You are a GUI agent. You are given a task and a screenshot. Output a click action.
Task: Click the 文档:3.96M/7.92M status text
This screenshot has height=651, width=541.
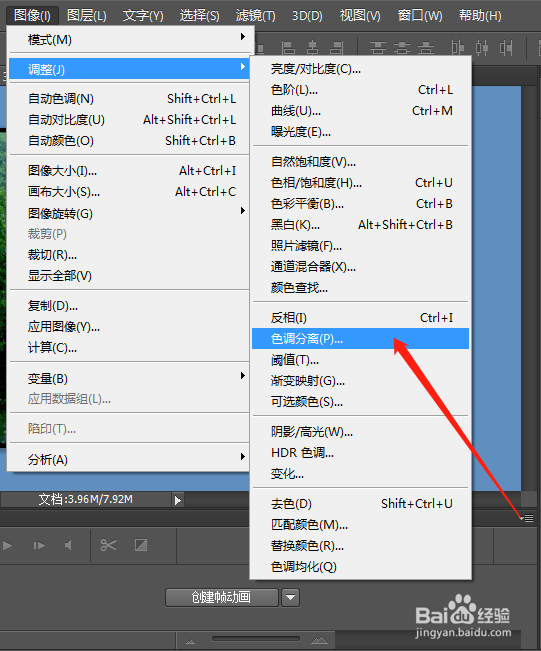pyautogui.click(x=86, y=499)
